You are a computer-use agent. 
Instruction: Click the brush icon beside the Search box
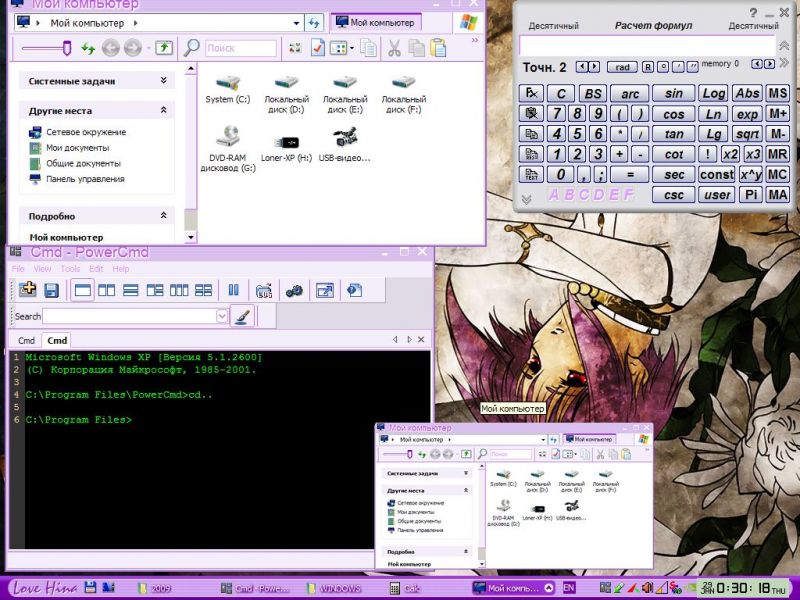pos(241,316)
